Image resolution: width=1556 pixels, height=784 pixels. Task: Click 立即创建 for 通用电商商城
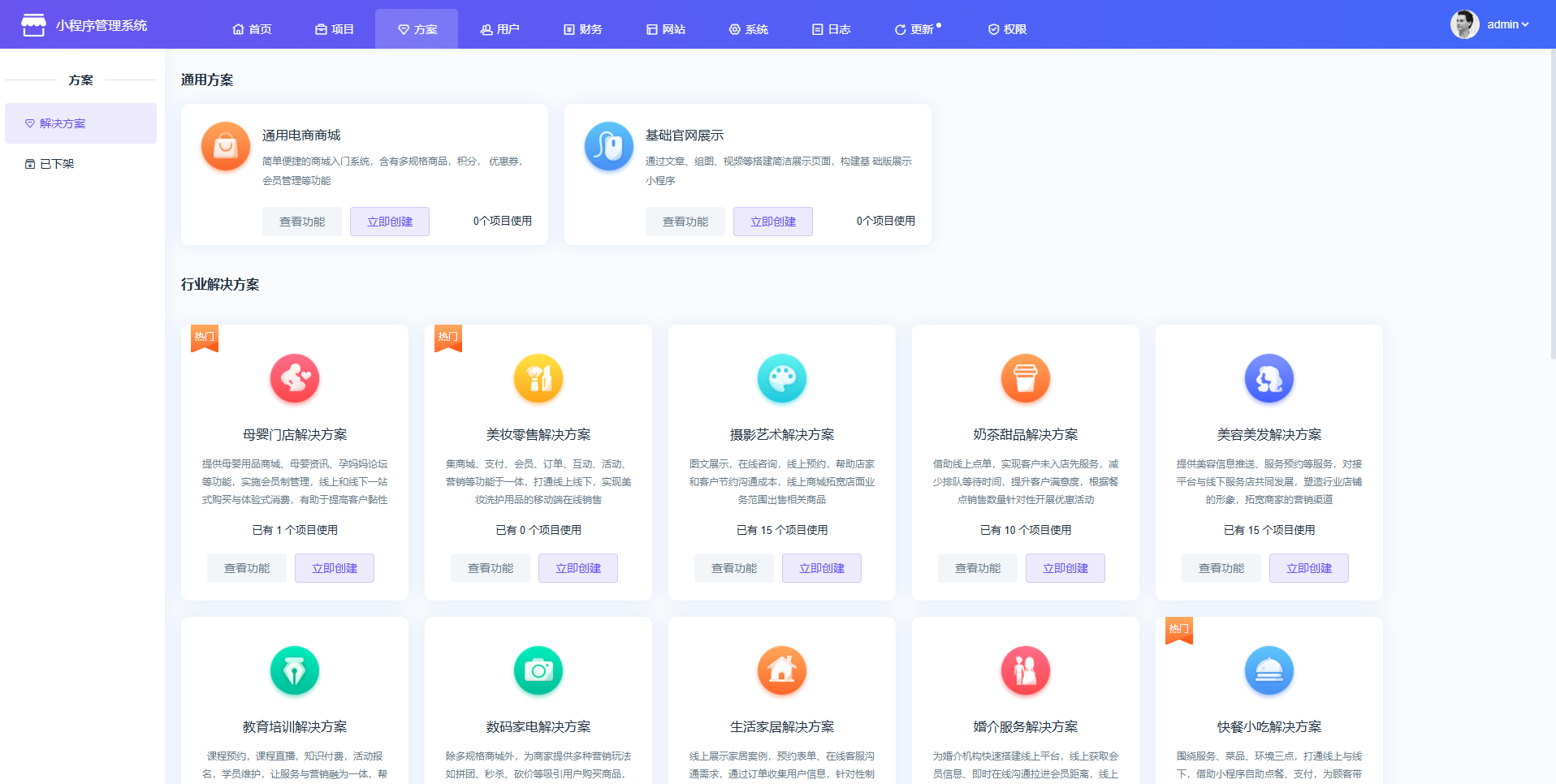point(390,222)
